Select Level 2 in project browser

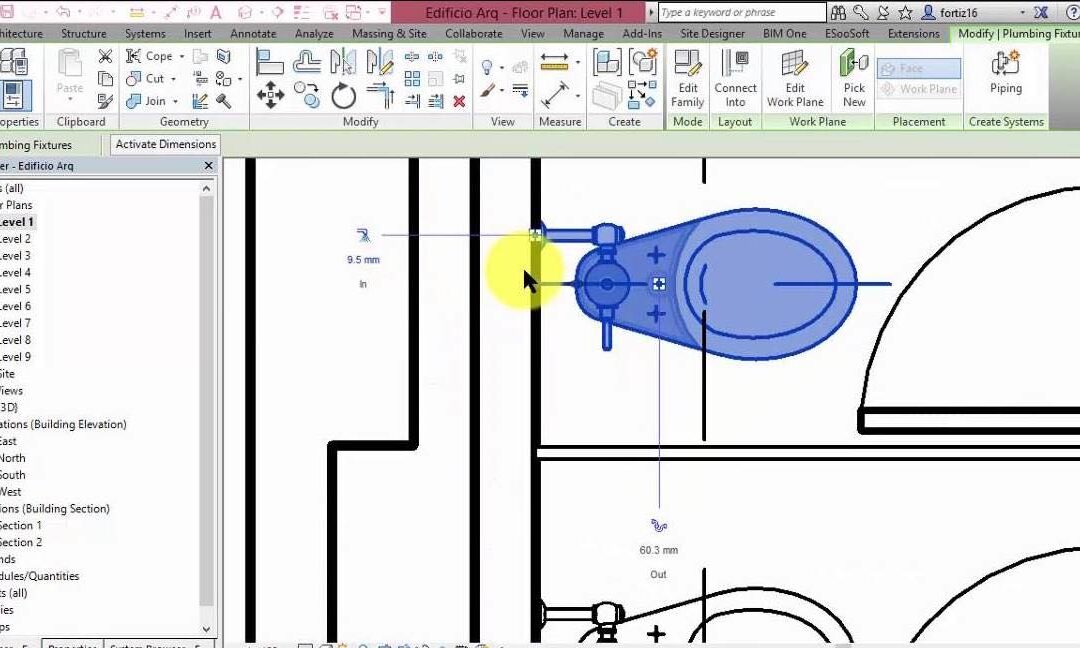tap(15, 239)
